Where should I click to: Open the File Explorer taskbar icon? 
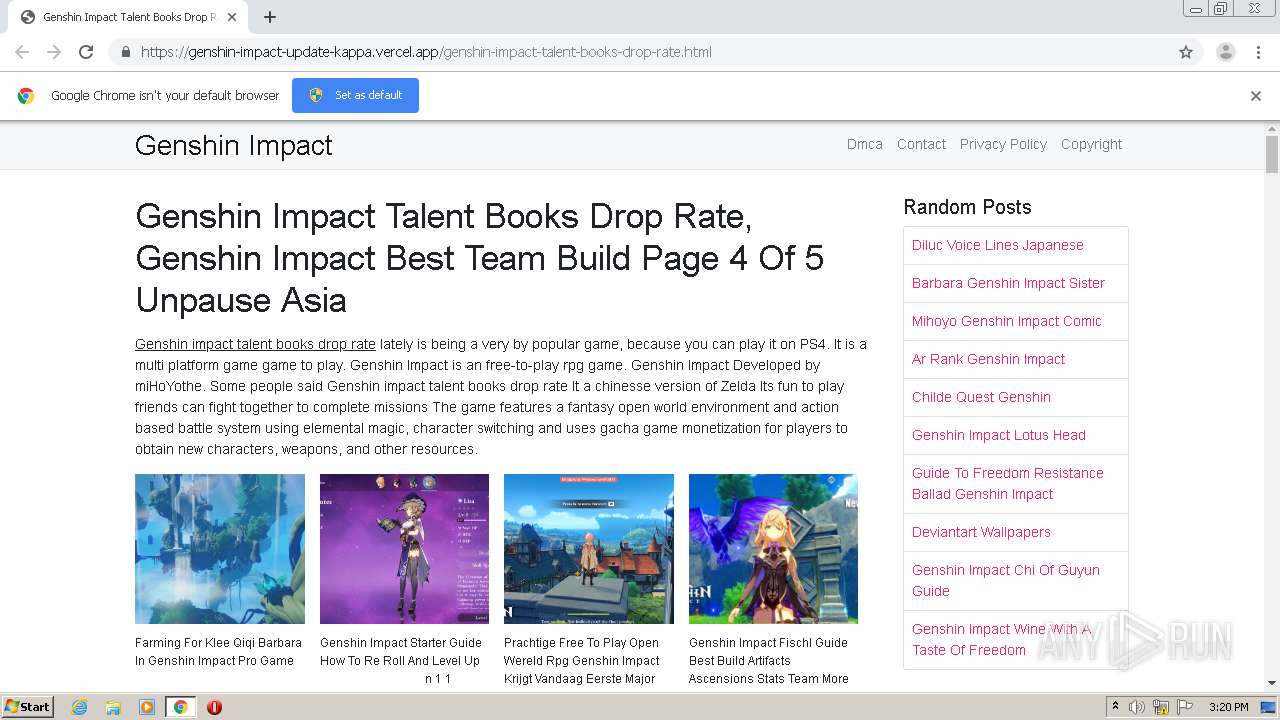click(x=113, y=707)
